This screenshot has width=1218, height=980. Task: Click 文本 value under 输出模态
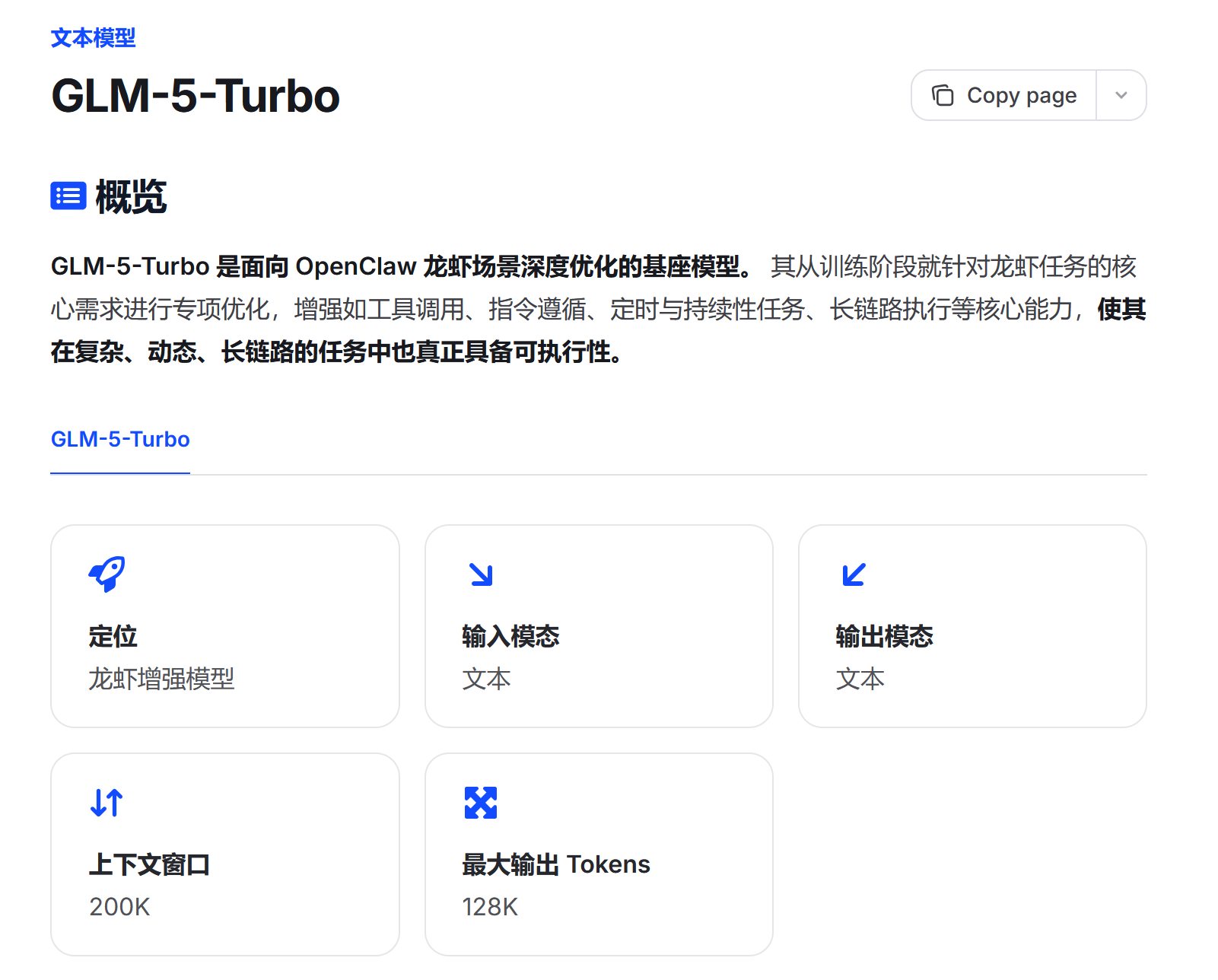click(x=860, y=679)
